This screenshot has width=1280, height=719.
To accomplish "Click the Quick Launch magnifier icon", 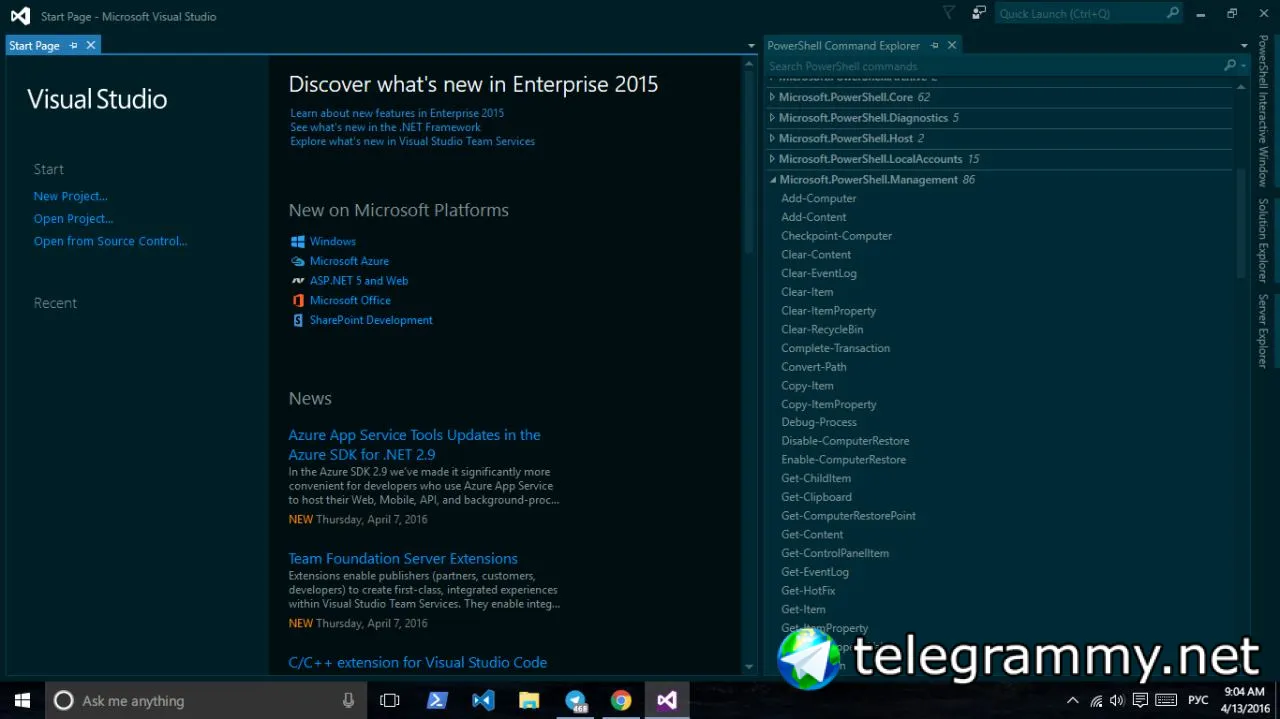I will pos(1173,13).
